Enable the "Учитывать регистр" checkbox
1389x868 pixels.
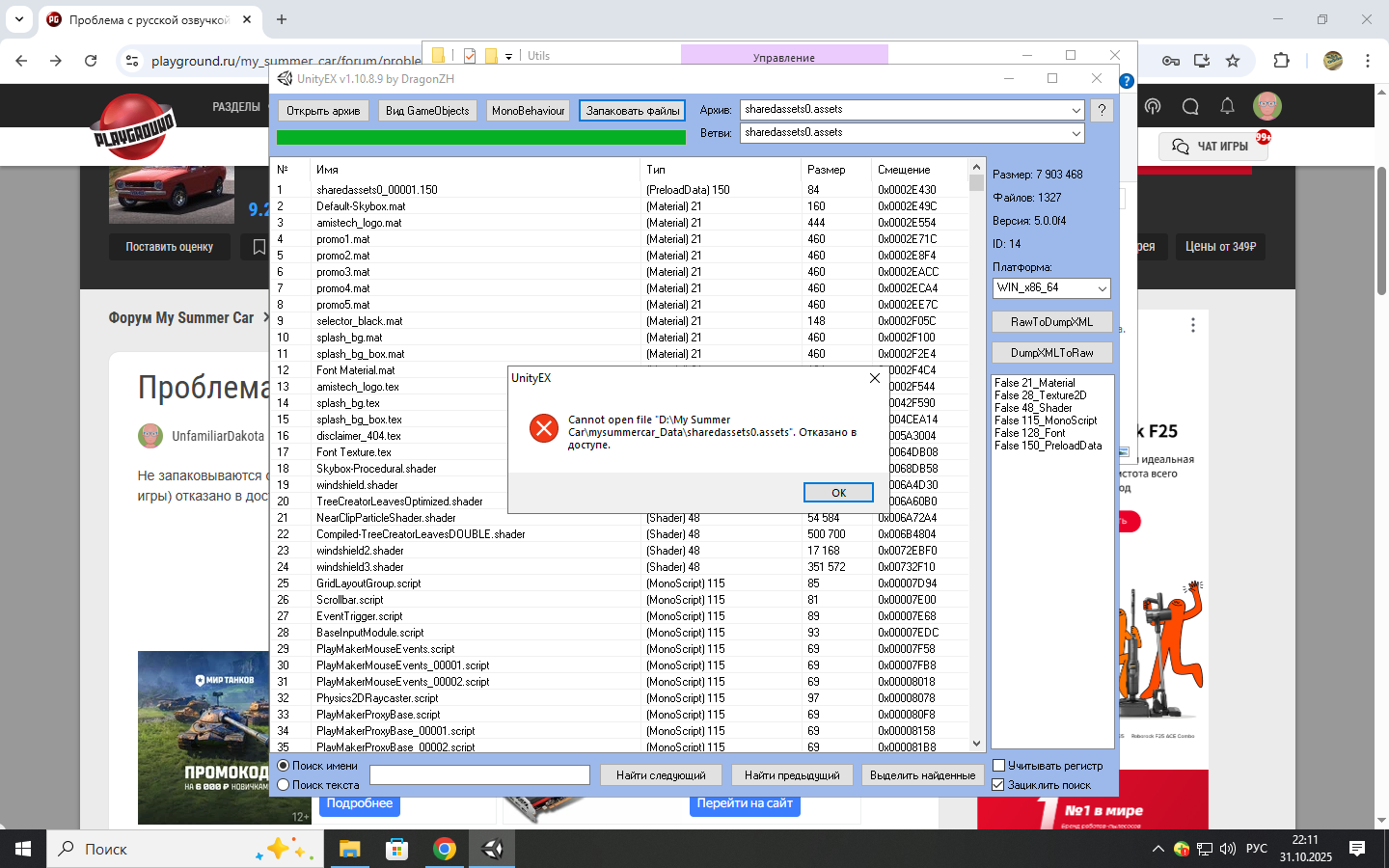tap(999, 766)
